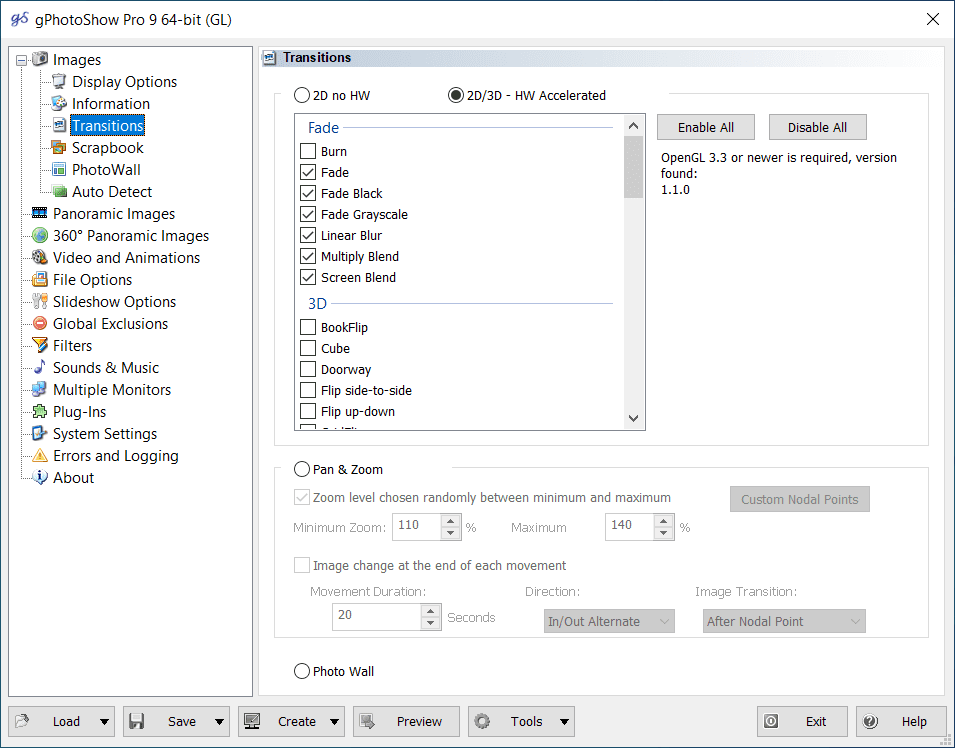
Task: Click the Movement Duration input field
Action: 376,616
